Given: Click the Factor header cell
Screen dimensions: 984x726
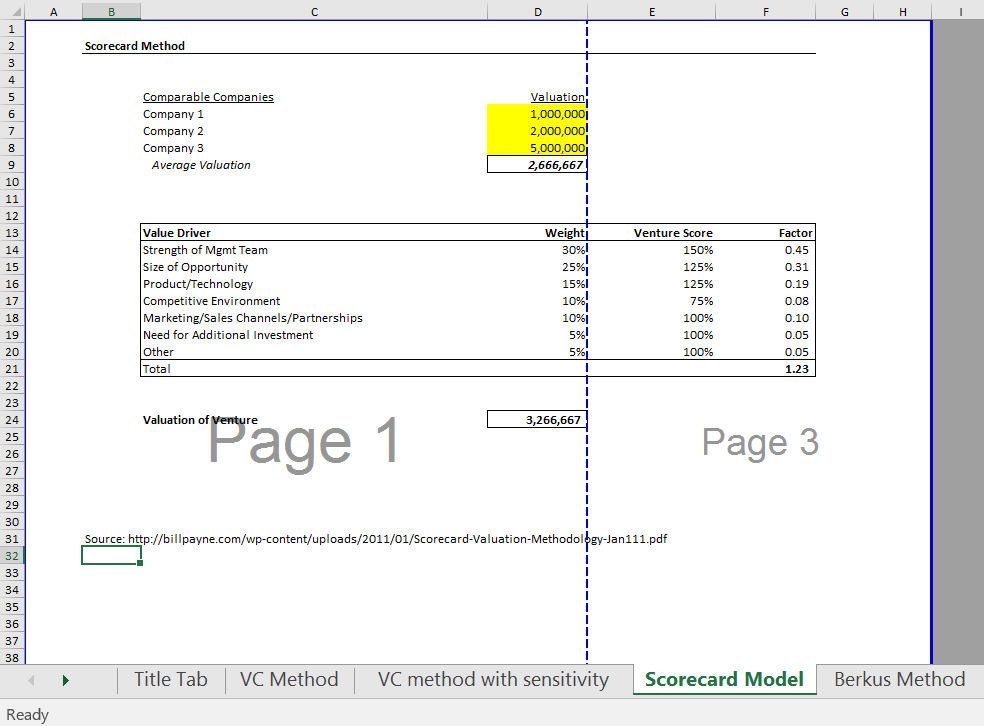Looking at the screenshot, I should coord(795,233).
